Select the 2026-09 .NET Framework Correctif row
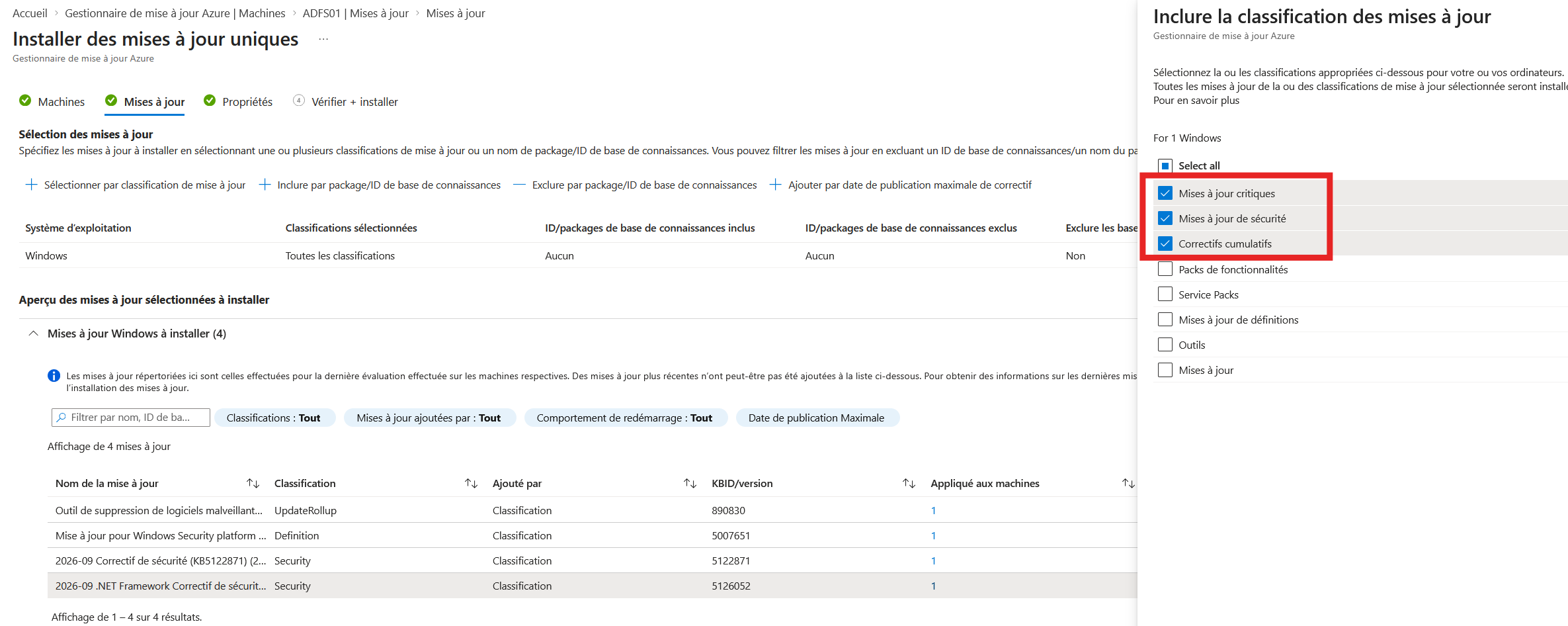Viewport: 1568px width, 626px height. (x=593, y=586)
